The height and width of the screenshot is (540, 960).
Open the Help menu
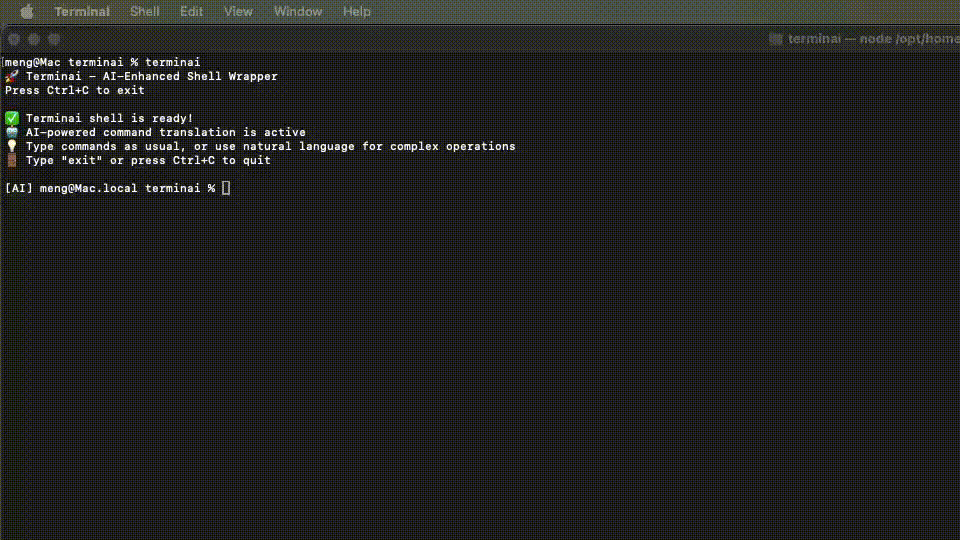coord(356,12)
